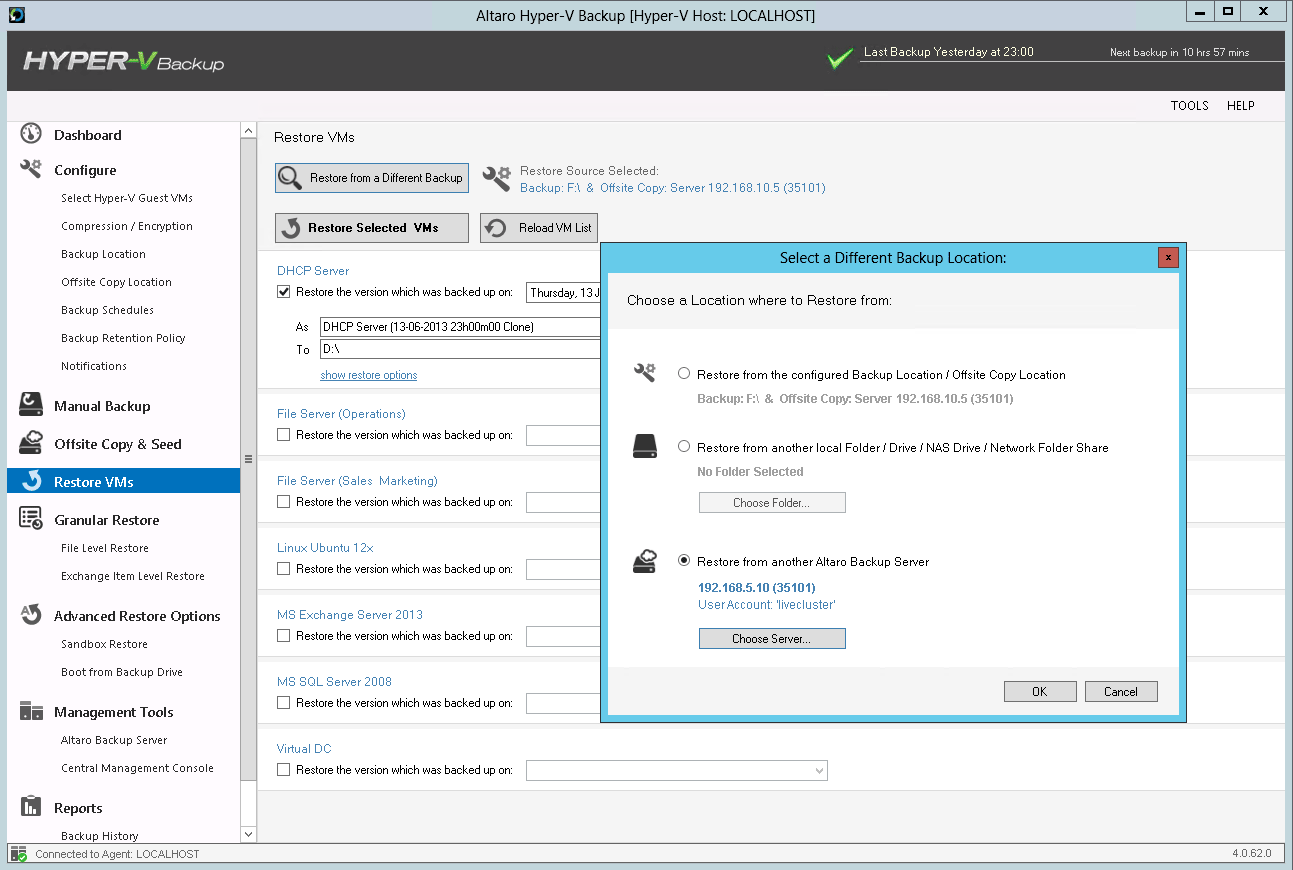Click the reload icon on Reload VM List
This screenshot has height=870, width=1293.
496,228
